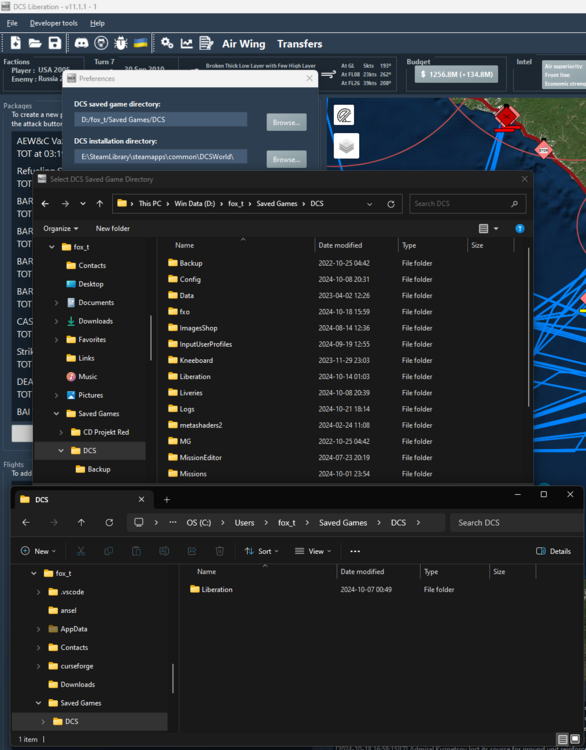The height and width of the screenshot is (750, 586).
Task: Open the Budget button showing $1256.8M
Action: [x=456, y=74]
